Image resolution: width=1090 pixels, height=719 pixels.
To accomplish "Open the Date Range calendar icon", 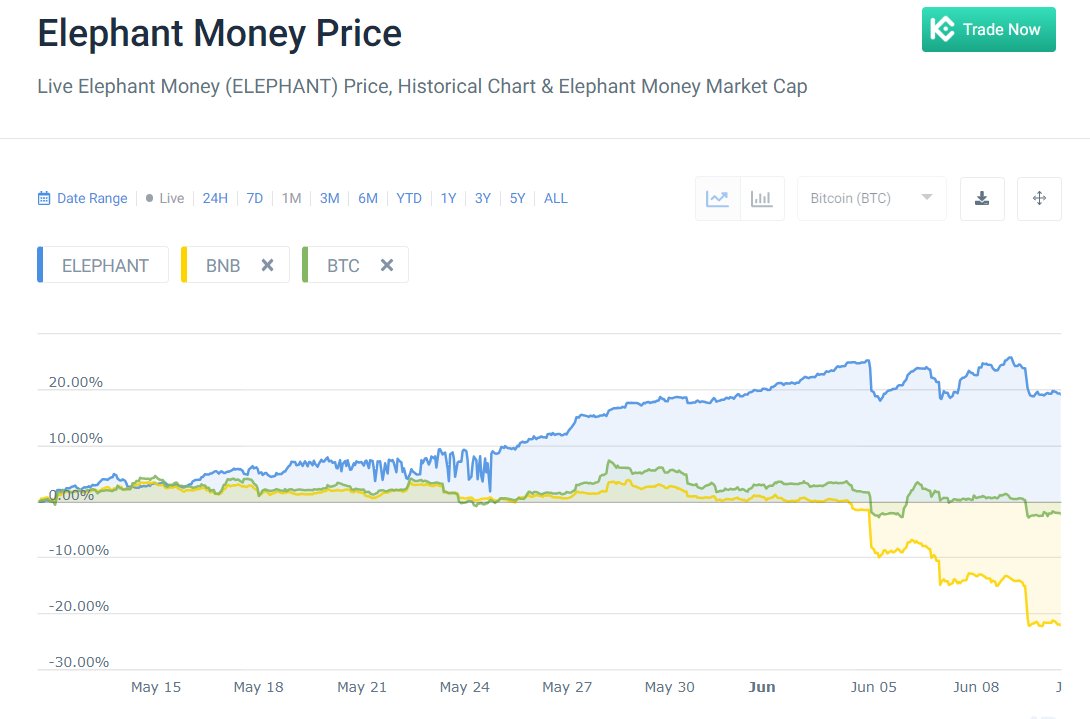I will [x=44, y=198].
